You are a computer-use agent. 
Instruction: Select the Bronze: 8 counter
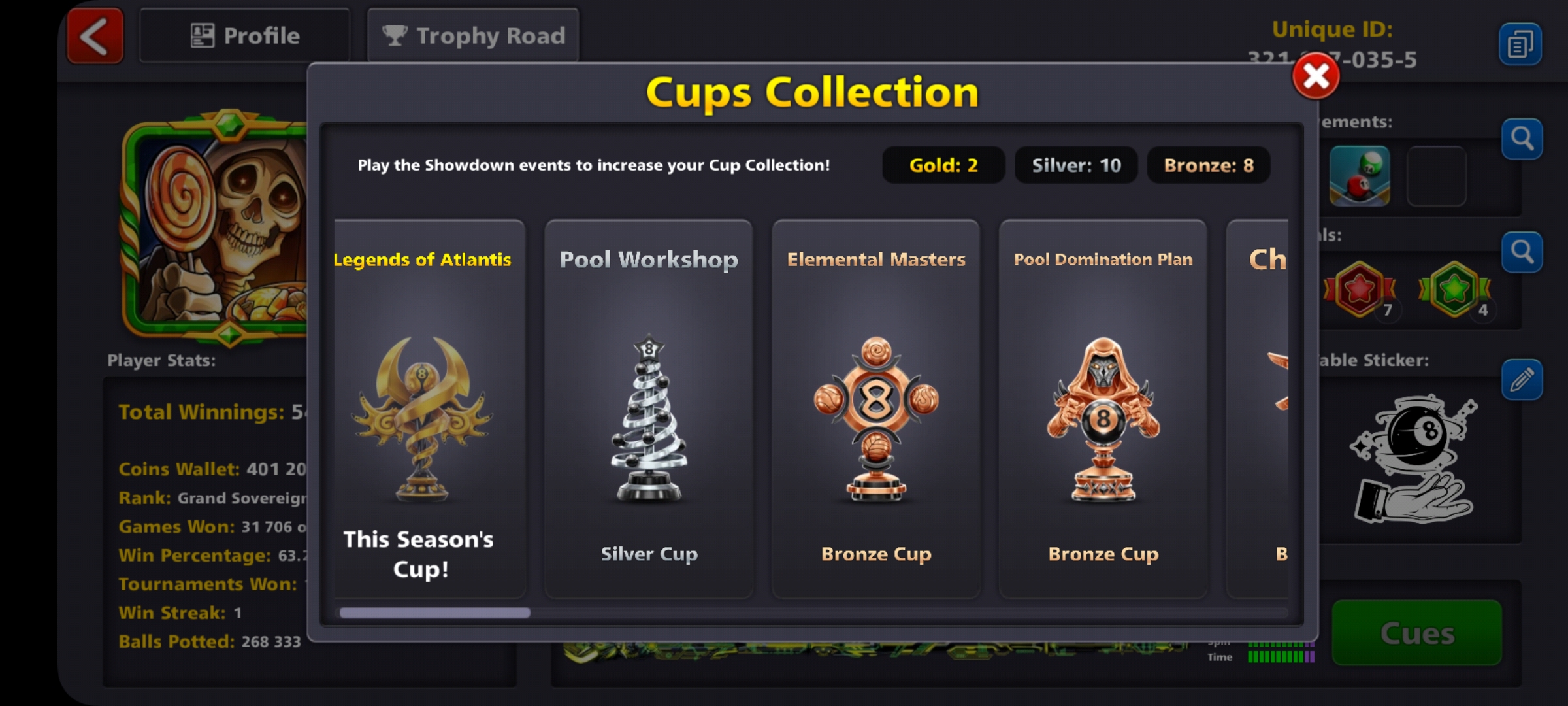1209,165
